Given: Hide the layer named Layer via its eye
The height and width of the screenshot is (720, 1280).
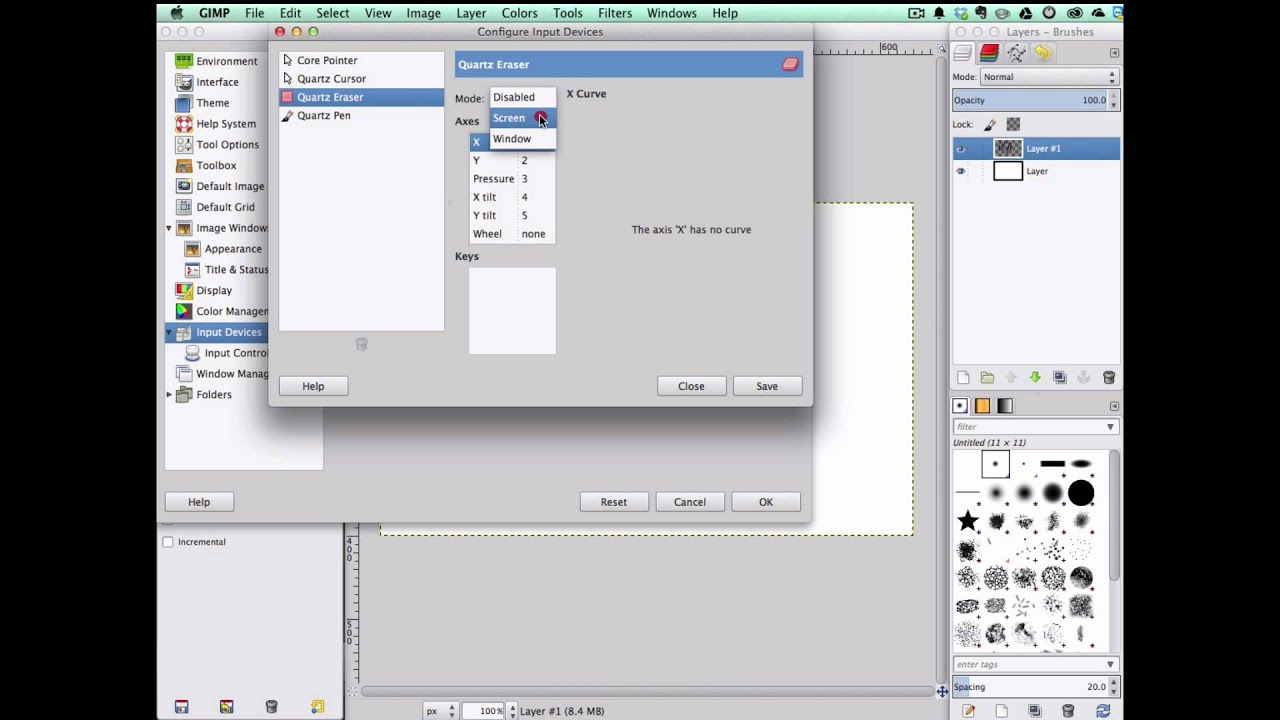Looking at the screenshot, I should click(x=961, y=171).
